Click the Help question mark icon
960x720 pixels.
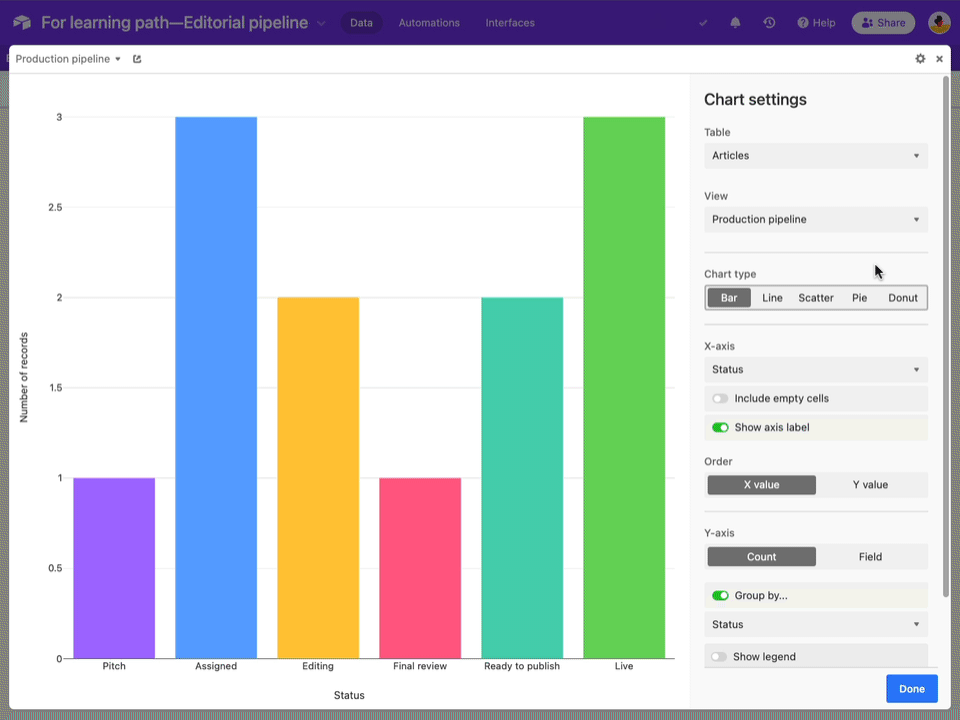[802, 22]
